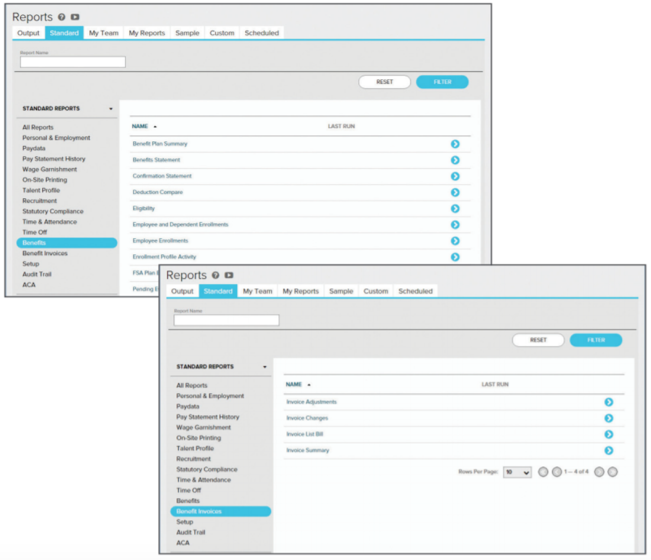Run Invoice Adjustments report arrow
Image resolution: width=651 pixels, height=560 pixels.
click(x=609, y=402)
